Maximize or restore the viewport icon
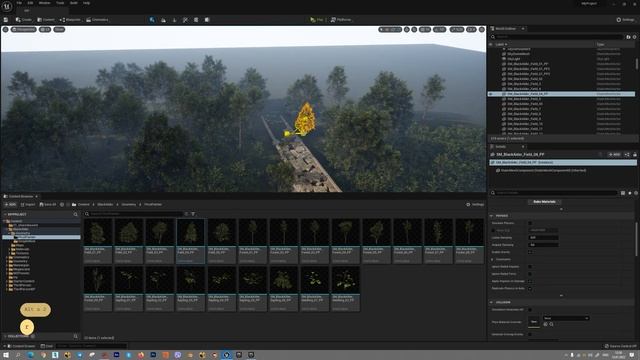This screenshot has width=640, height=360. (x=482, y=29)
